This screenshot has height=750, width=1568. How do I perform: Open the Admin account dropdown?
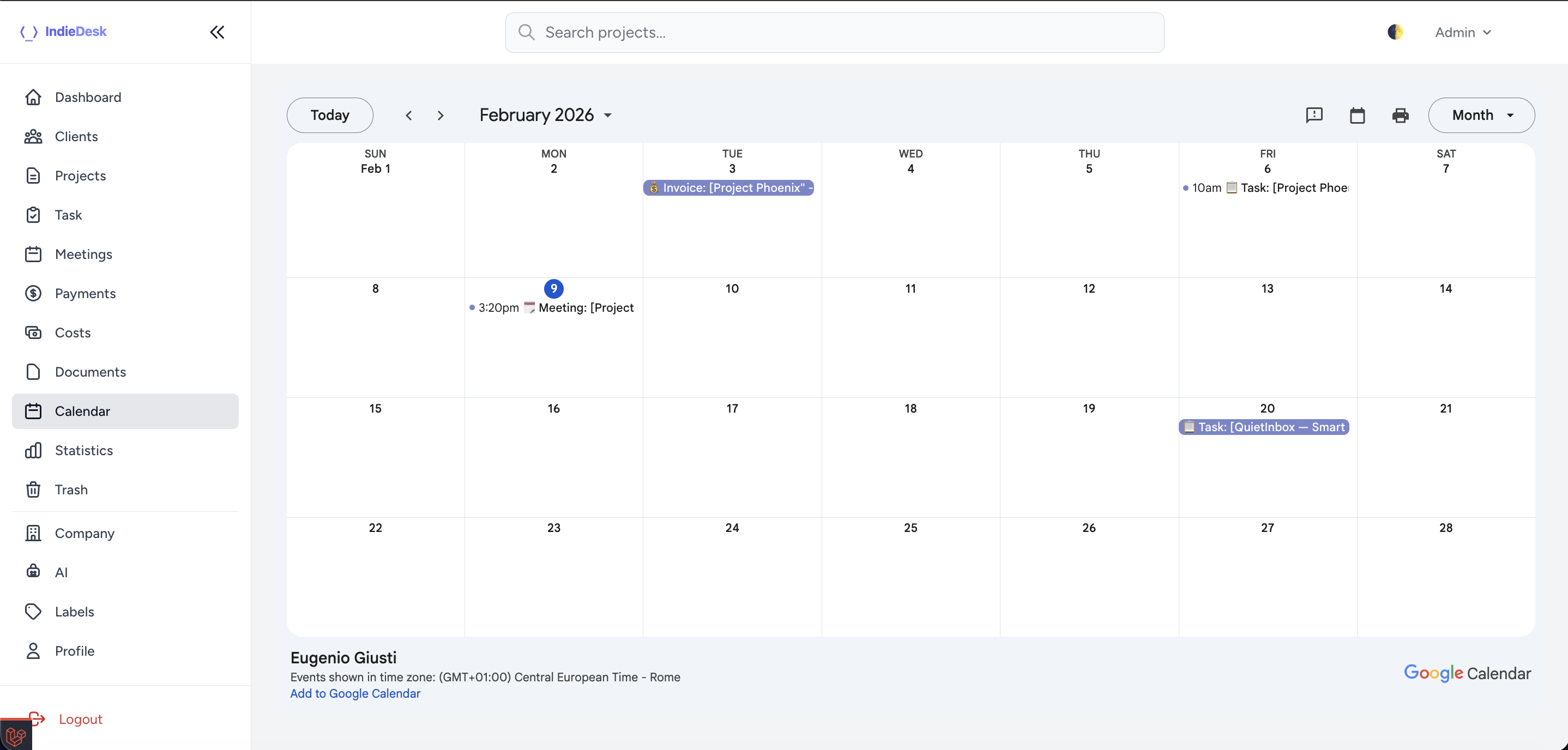click(1463, 32)
